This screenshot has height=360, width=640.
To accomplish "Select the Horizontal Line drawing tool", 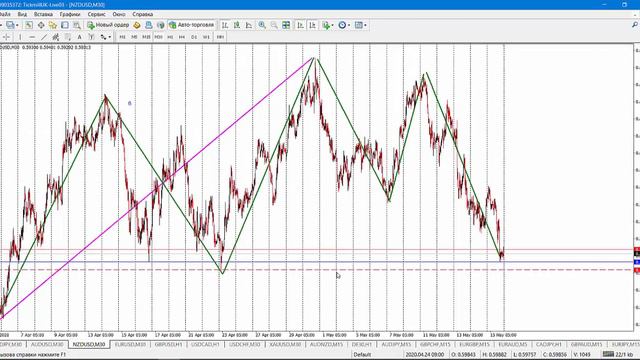I will (x=32, y=37).
